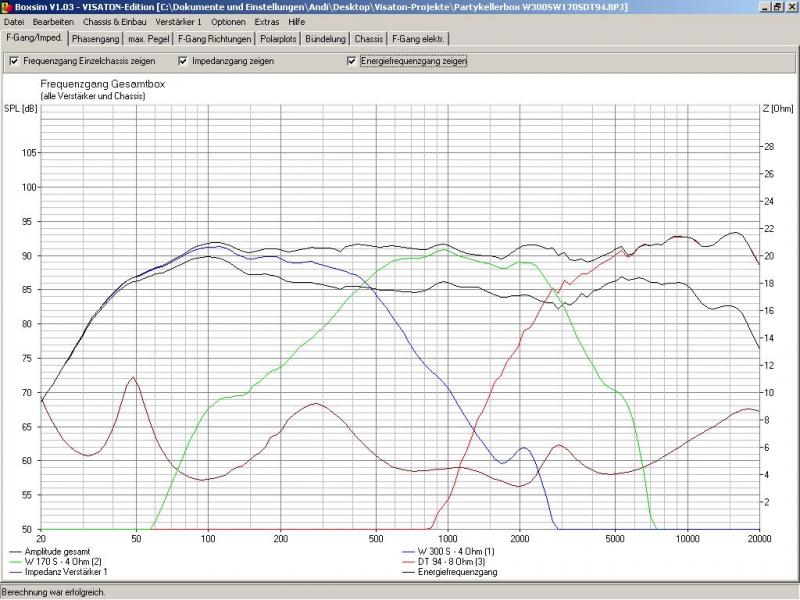Switch to the Phasengang tab
Viewport: 800px width, 600px height.
point(95,39)
